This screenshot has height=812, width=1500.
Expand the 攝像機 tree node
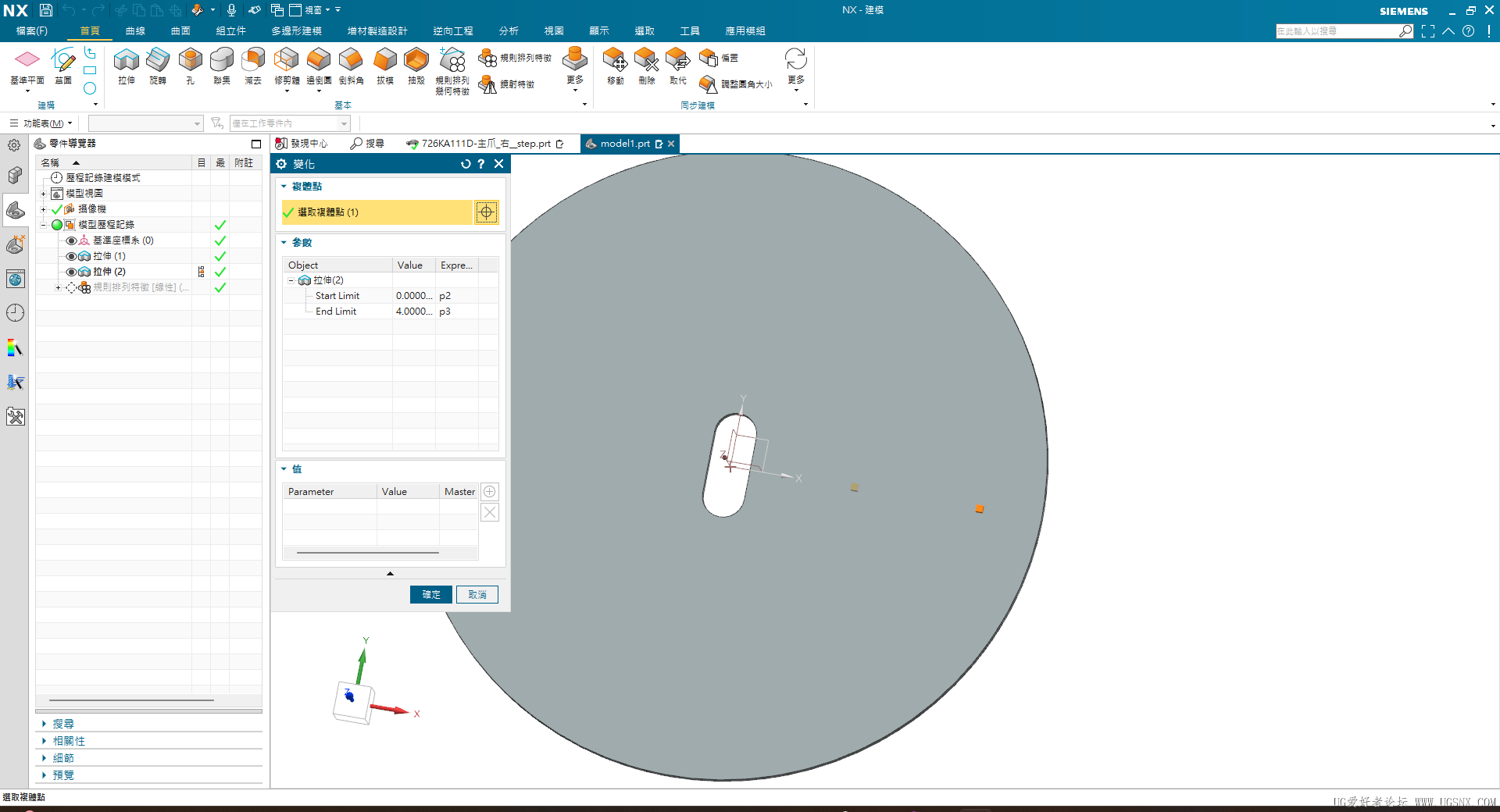[x=44, y=209]
